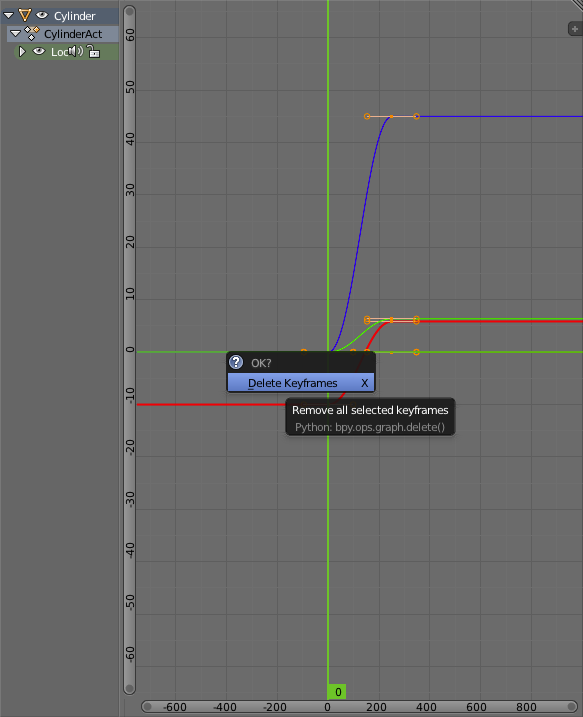Screen dimensions: 583x717
Task: Open the properties region plus icon
Action: 575,29
